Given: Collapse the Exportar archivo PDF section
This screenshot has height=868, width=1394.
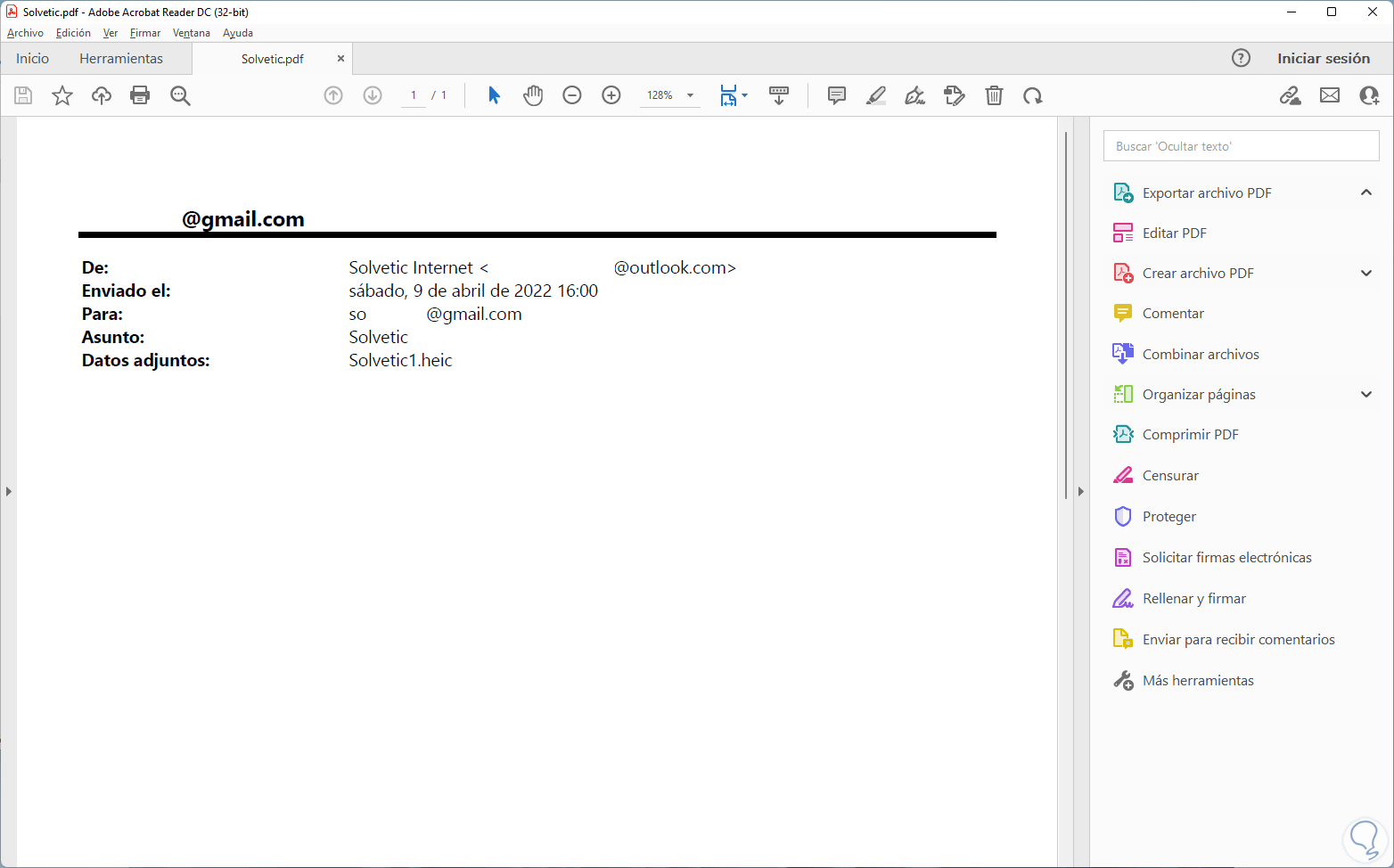Looking at the screenshot, I should click(x=1366, y=192).
